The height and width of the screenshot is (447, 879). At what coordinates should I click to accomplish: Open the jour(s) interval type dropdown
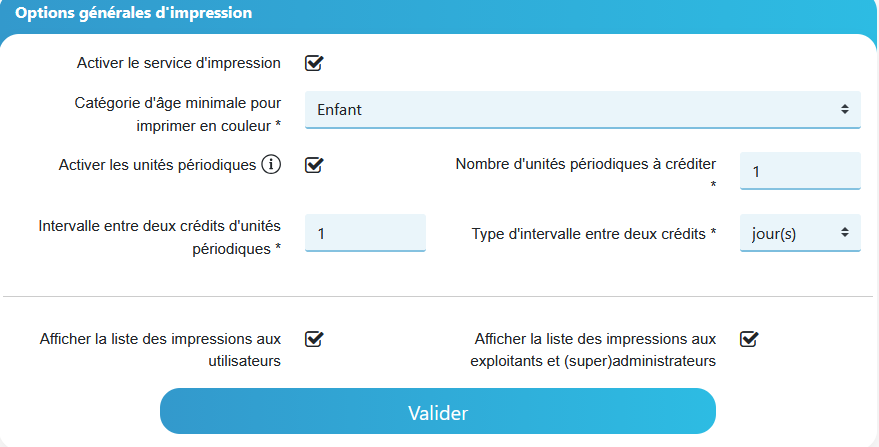800,233
